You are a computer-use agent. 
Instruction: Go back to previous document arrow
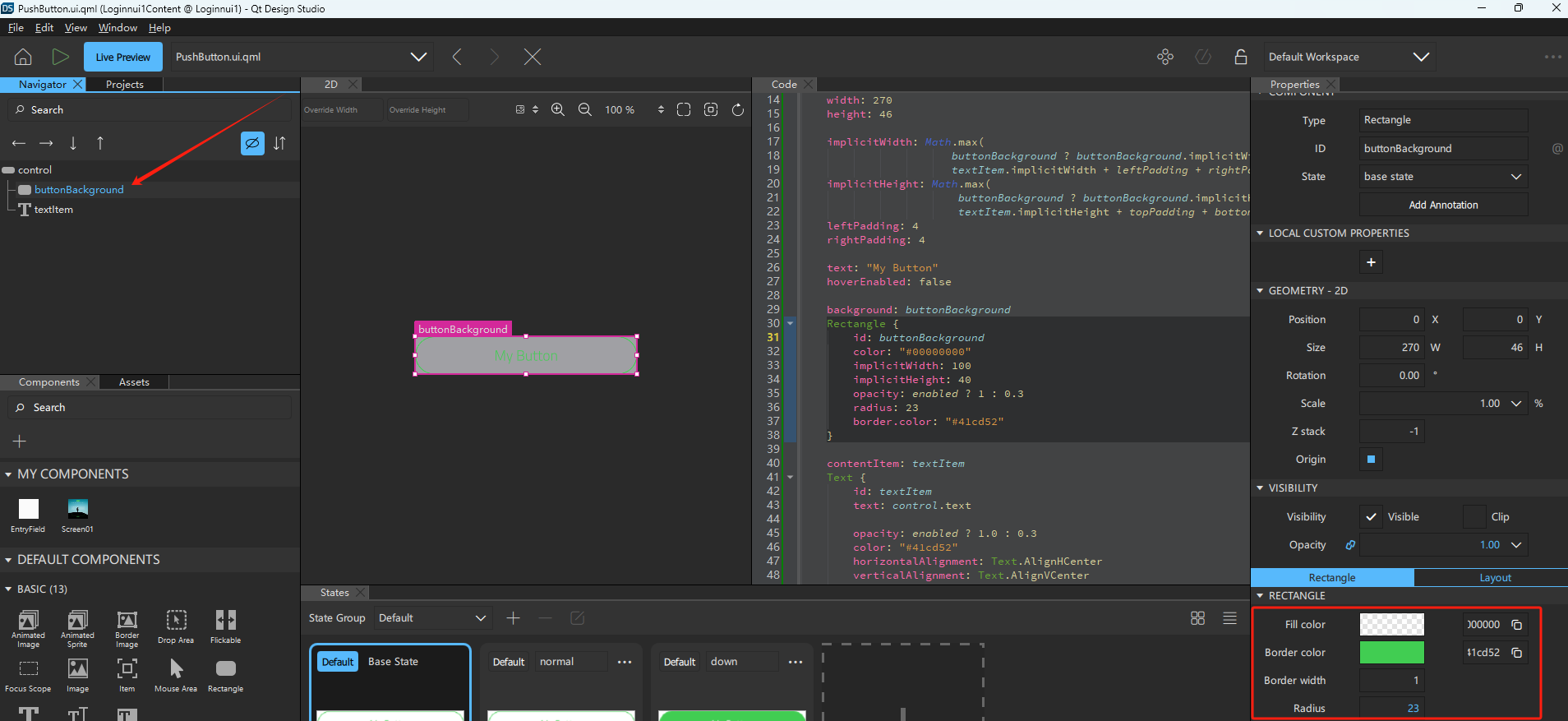457,57
